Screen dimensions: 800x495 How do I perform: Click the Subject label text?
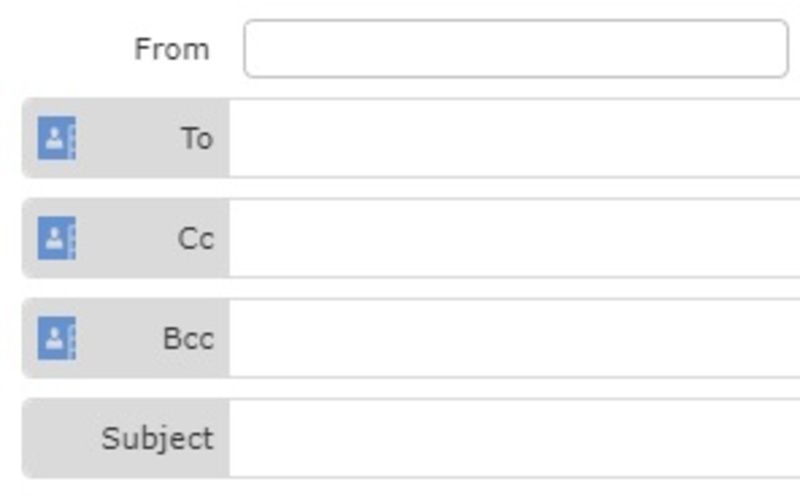[x=157, y=439]
